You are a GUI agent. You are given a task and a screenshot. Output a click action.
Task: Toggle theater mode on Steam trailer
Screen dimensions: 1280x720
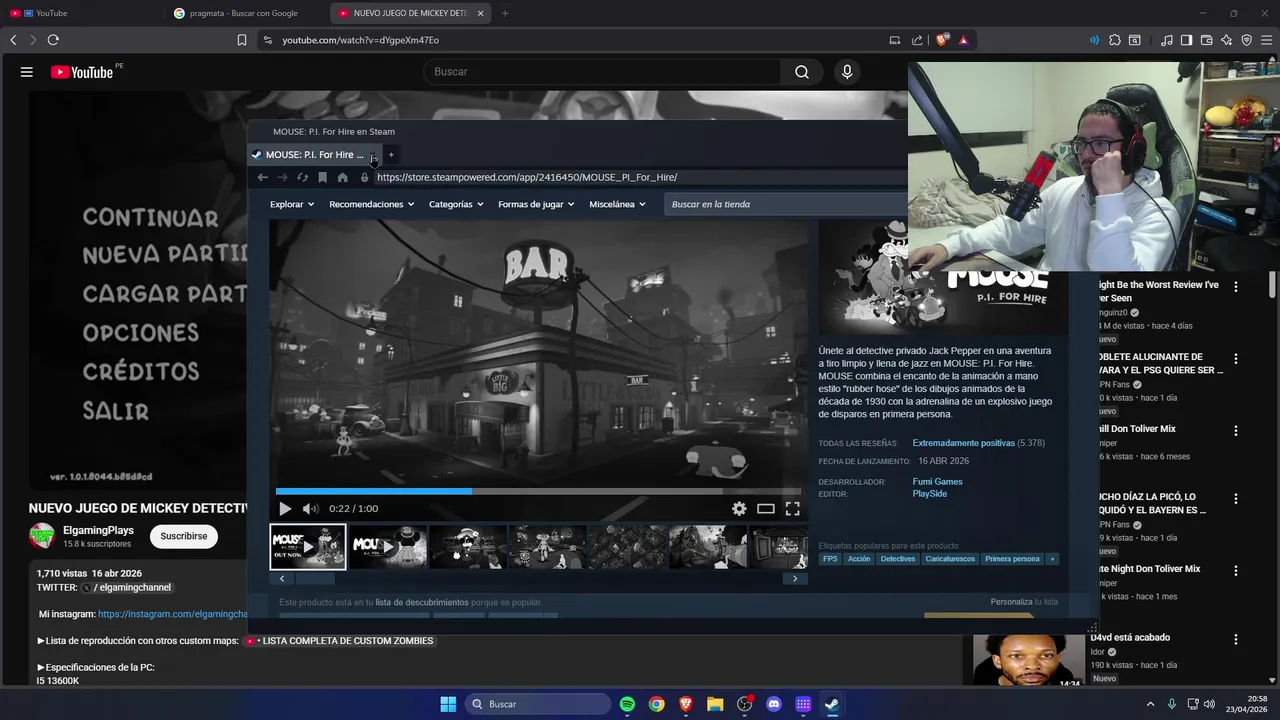click(x=766, y=508)
